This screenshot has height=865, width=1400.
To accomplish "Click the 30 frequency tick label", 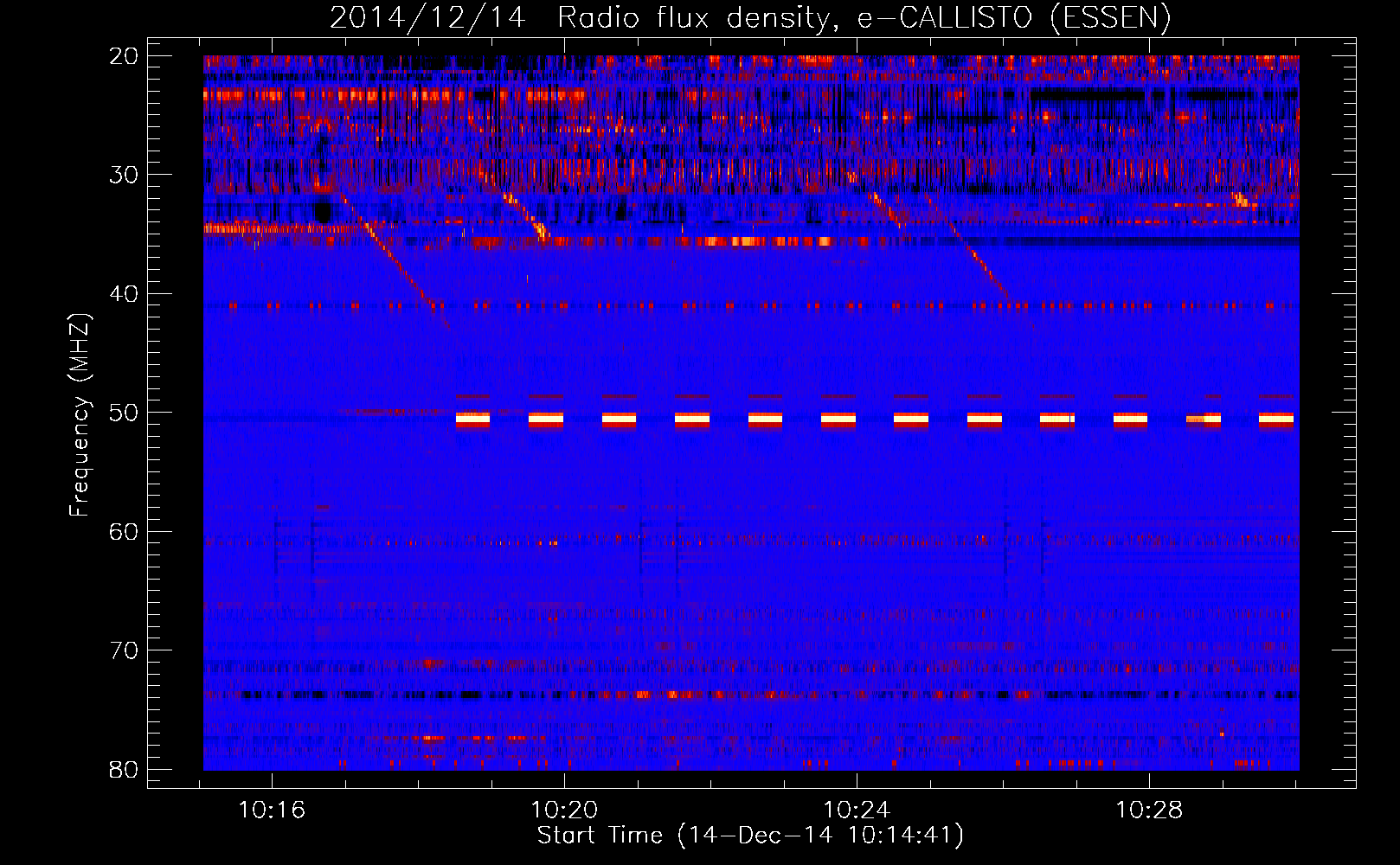I will pos(124,175).
